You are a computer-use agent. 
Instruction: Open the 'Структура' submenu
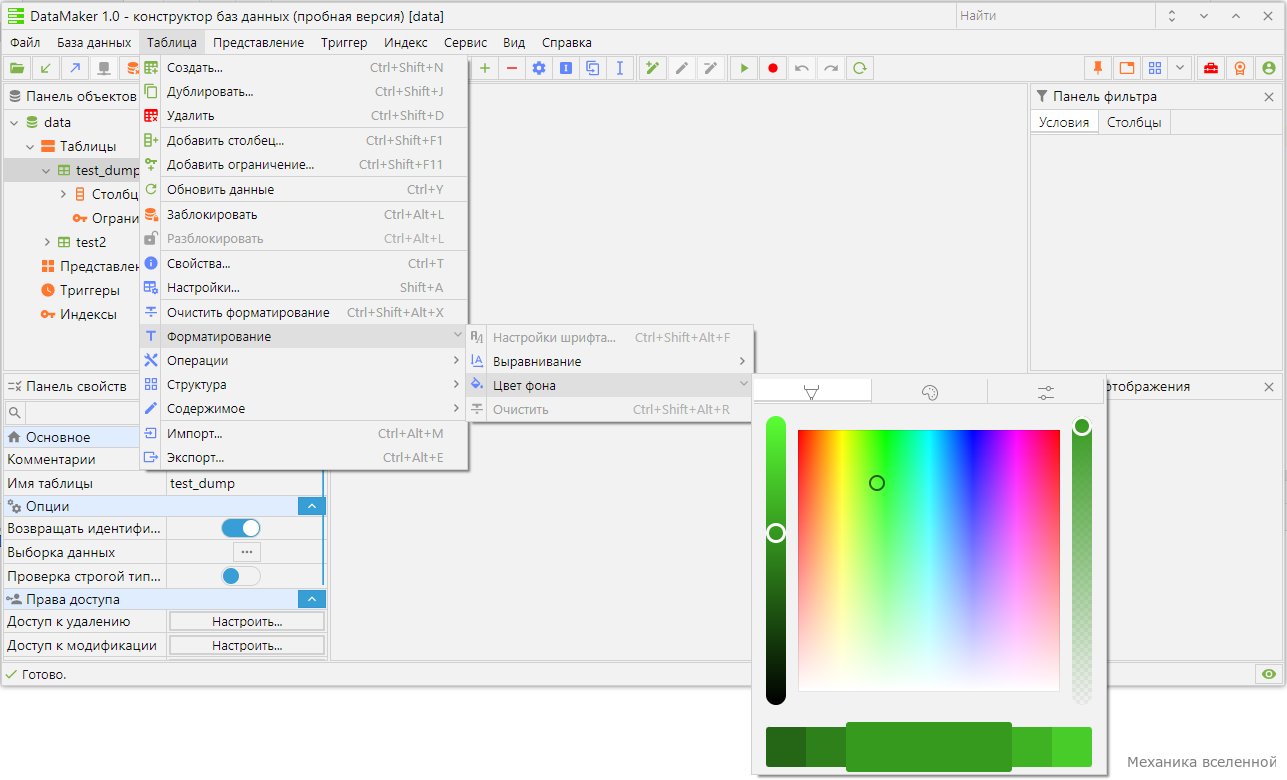(x=303, y=384)
